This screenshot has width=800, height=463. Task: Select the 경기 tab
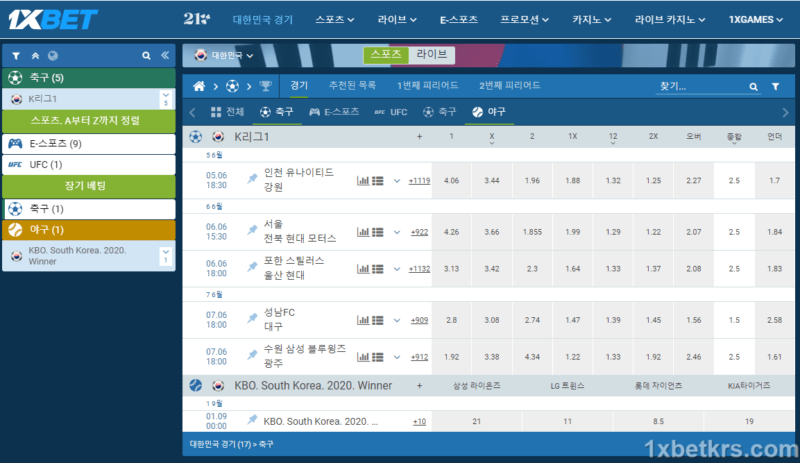[299, 86]
